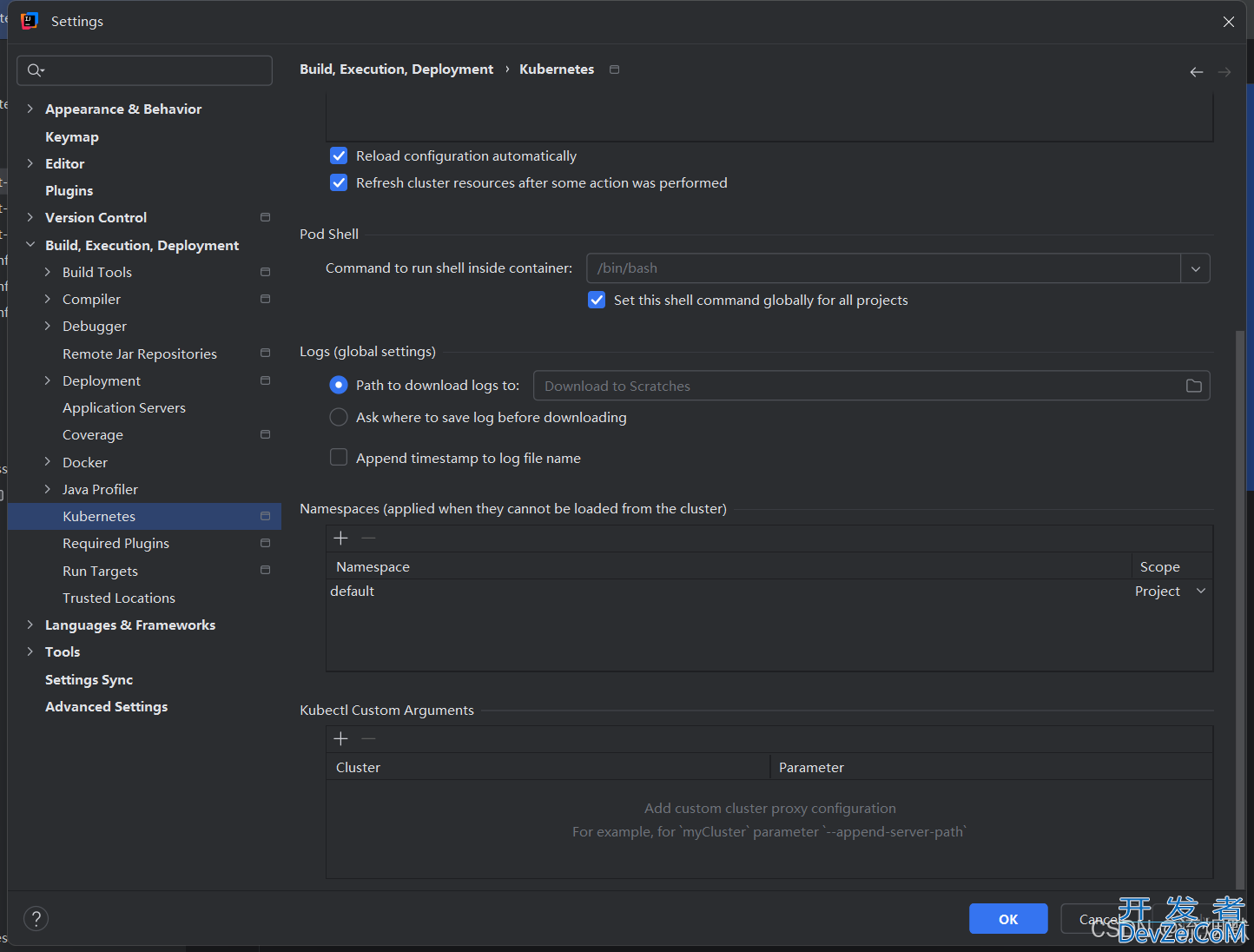This screenshot has width=1254, height=952.
Task: Open Application Servers settings
Action: pyautogui.click(x=124, y=407)
